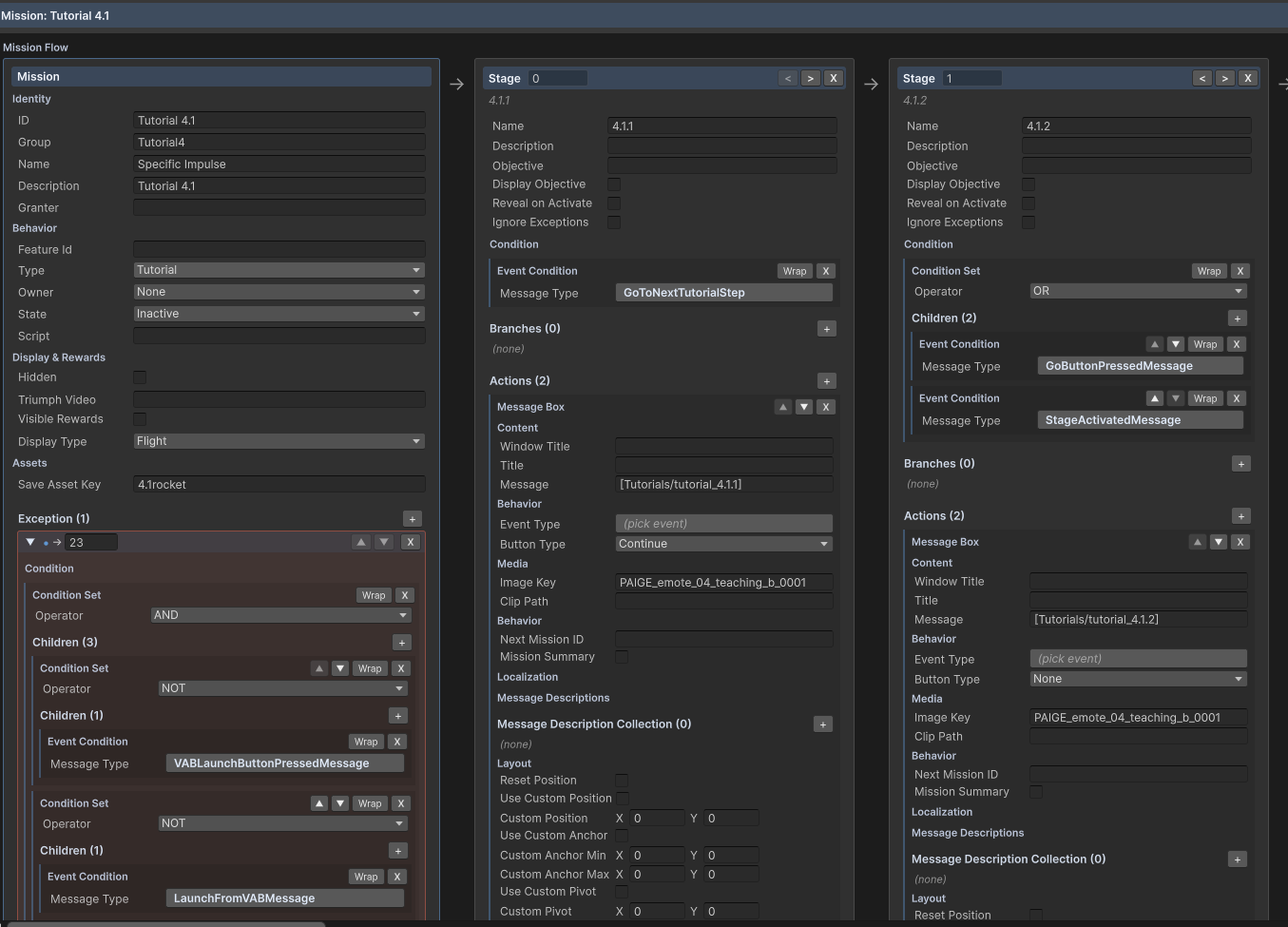1288x927 pixels.
Task: Go to previous stage from Stage 0 header
Action: (x=788, y=79)
